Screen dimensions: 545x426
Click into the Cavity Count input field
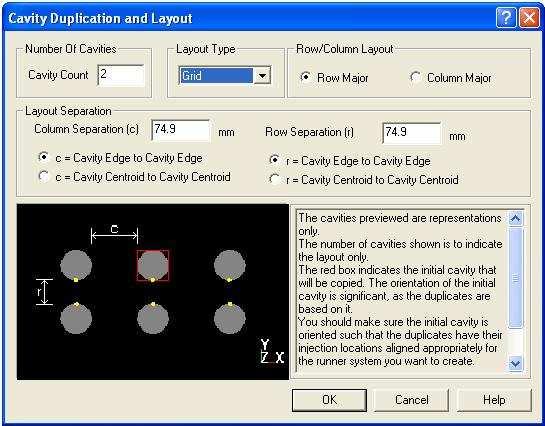121,75
